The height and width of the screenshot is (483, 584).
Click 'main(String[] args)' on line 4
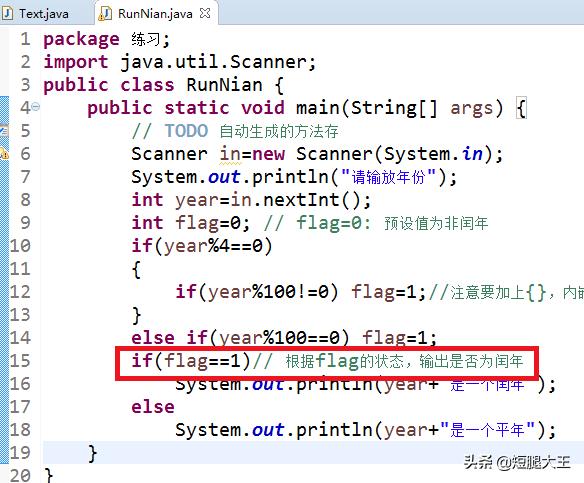coord(399,108)
